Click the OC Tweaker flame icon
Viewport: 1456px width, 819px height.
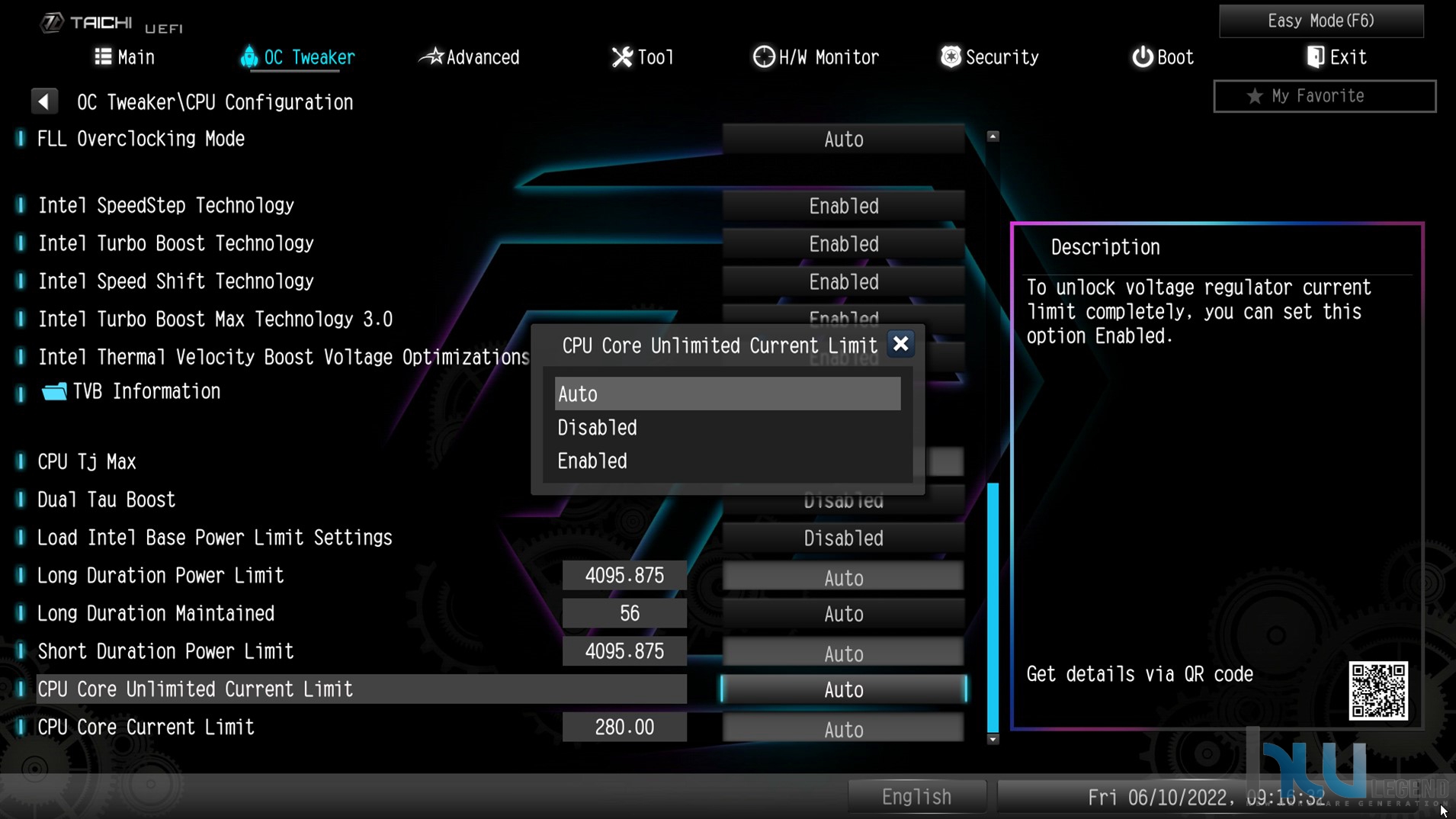pyautogui.click(x=249, y=57)
